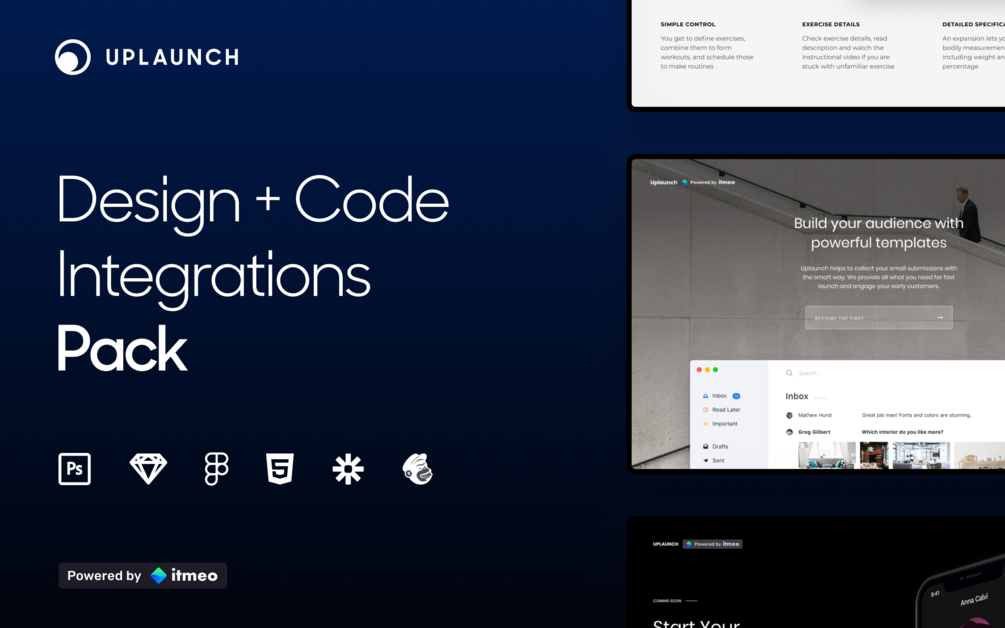
Task: Click UPLAUNCH logo in dark bottom mockup
Action: 665,544
